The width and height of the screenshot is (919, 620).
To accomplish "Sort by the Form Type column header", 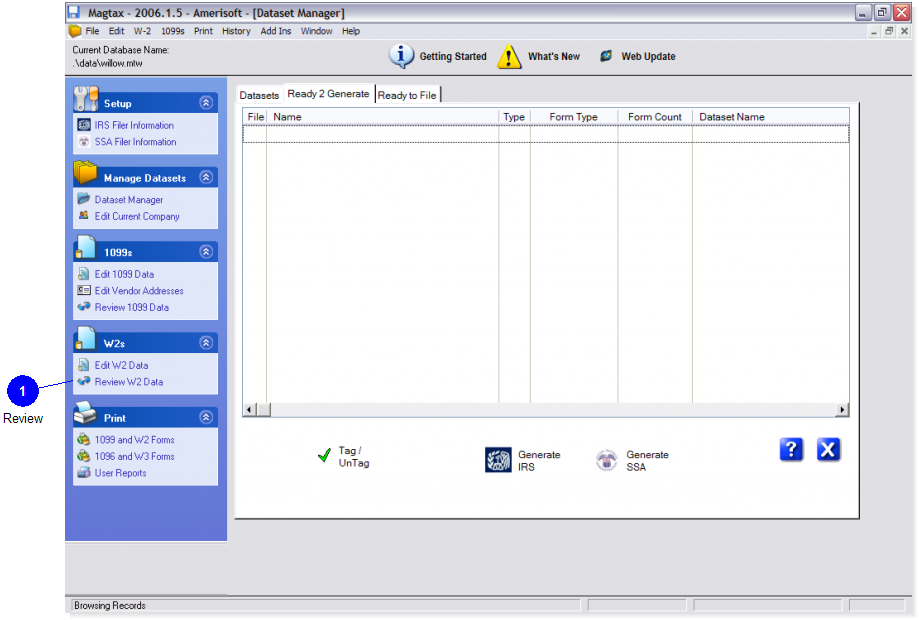I will coord(574,117).
